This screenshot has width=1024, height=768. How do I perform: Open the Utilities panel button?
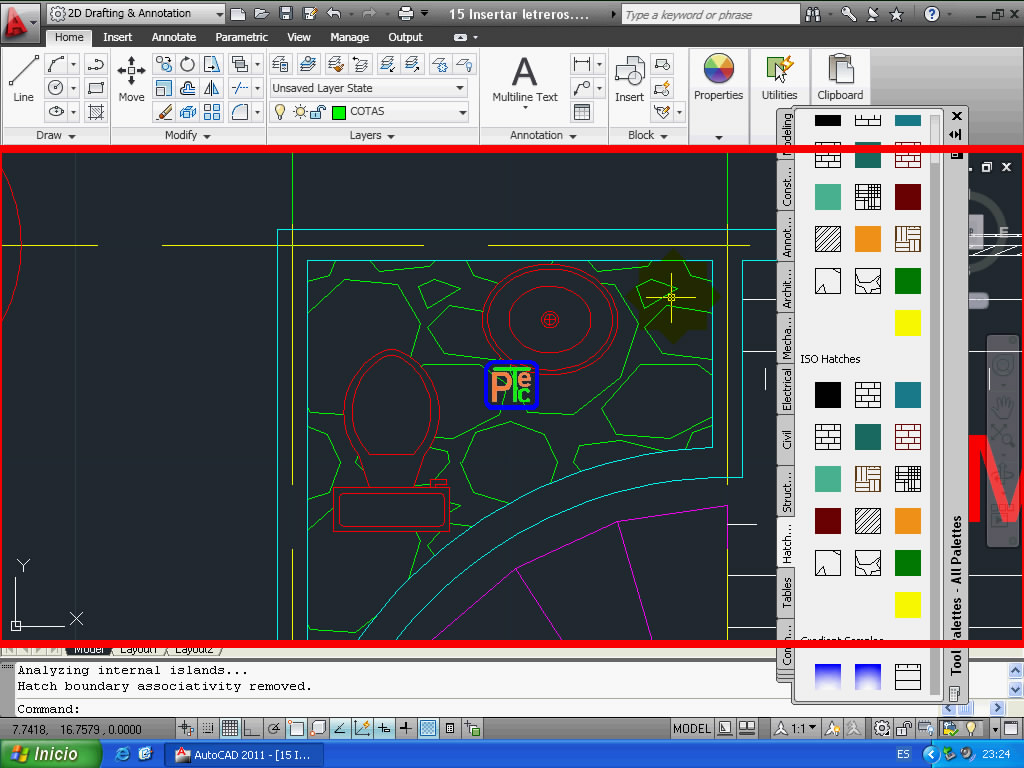tap(779, 78)
